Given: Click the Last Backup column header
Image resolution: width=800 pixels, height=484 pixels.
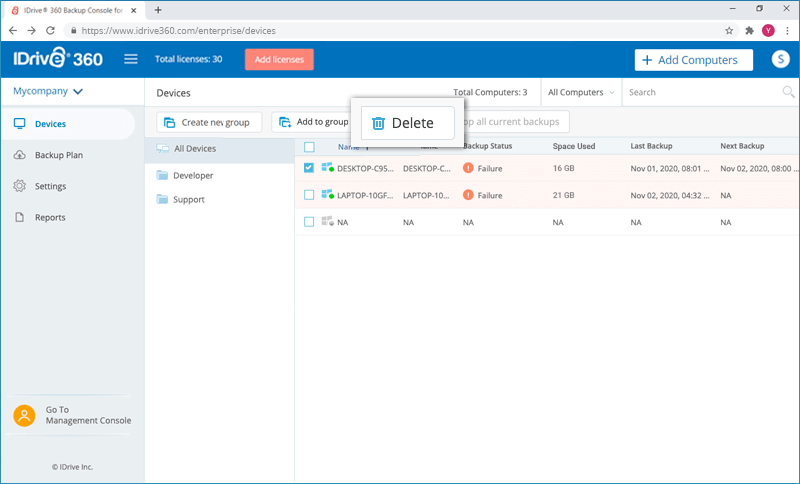Looking at the screenshot, I should tap(651, 146).
